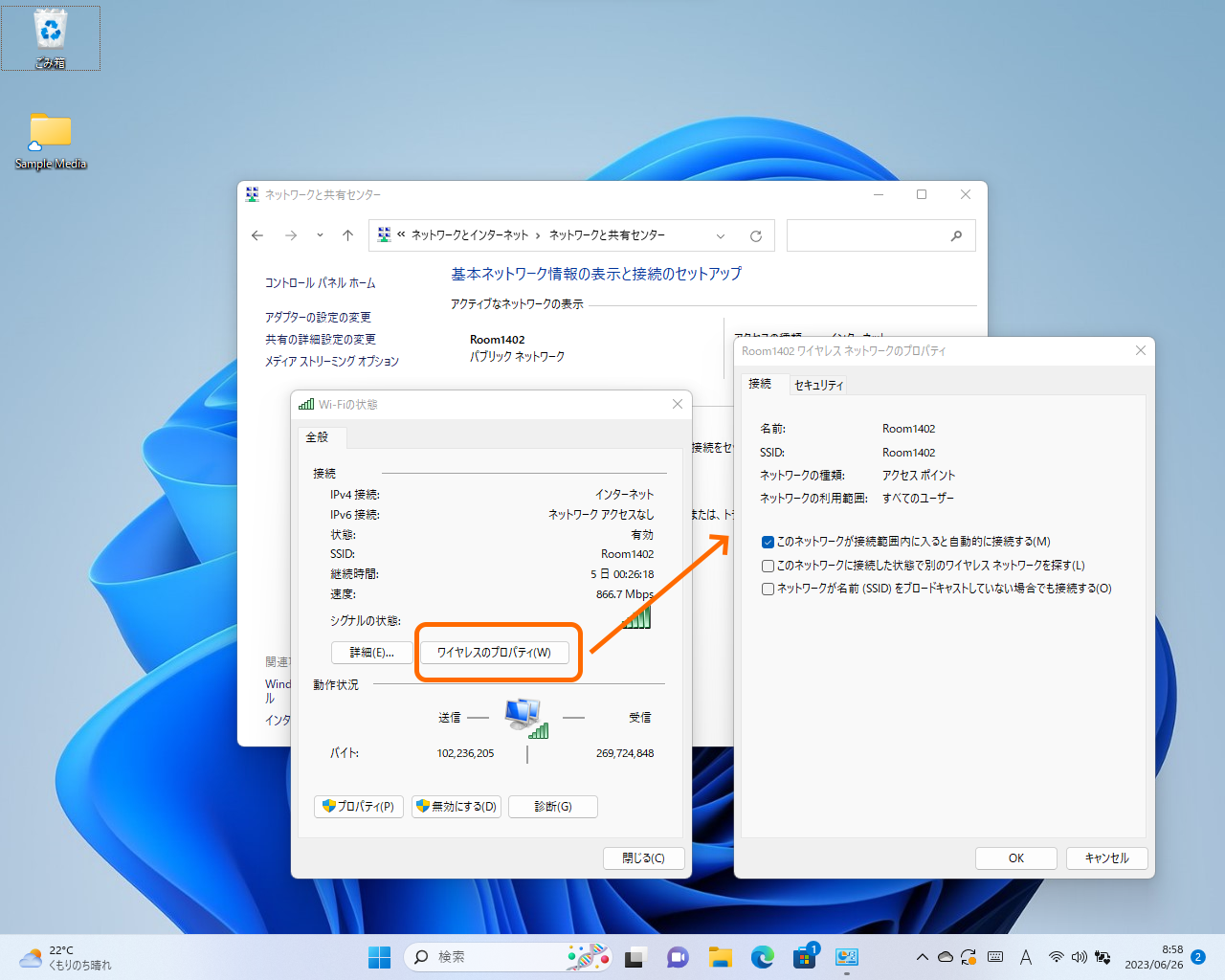Click the ワイヤレスのプロパティ(W) button
Screen dimensions: 1225x980
pos(497,652)
